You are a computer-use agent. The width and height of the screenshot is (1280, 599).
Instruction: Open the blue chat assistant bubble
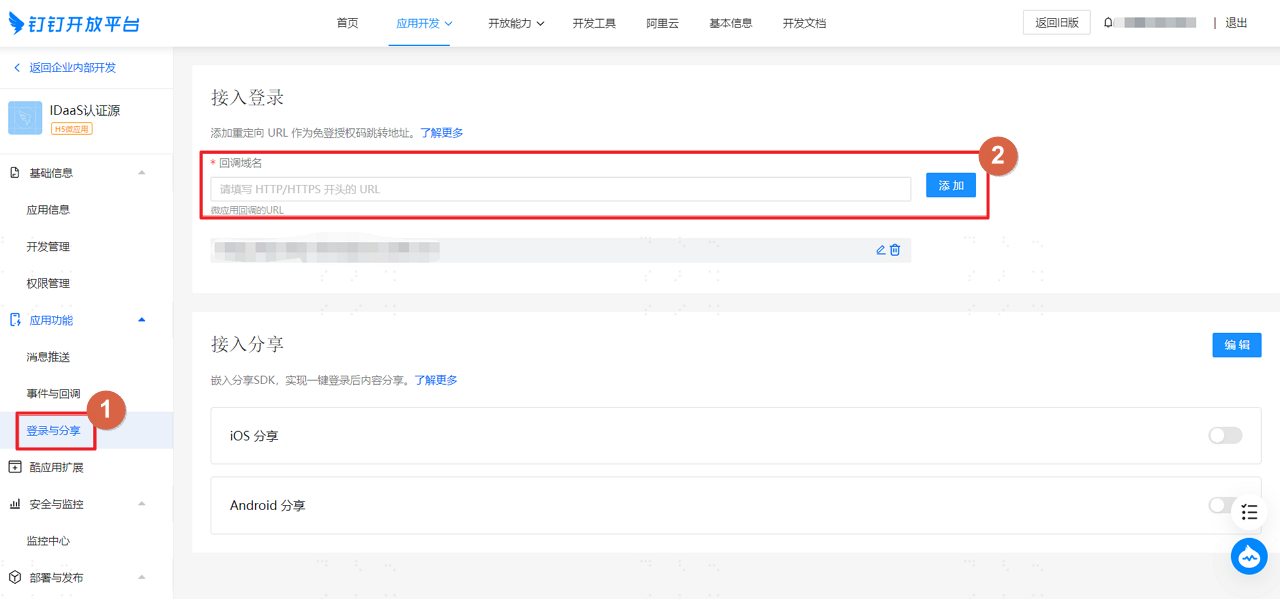1249,556
